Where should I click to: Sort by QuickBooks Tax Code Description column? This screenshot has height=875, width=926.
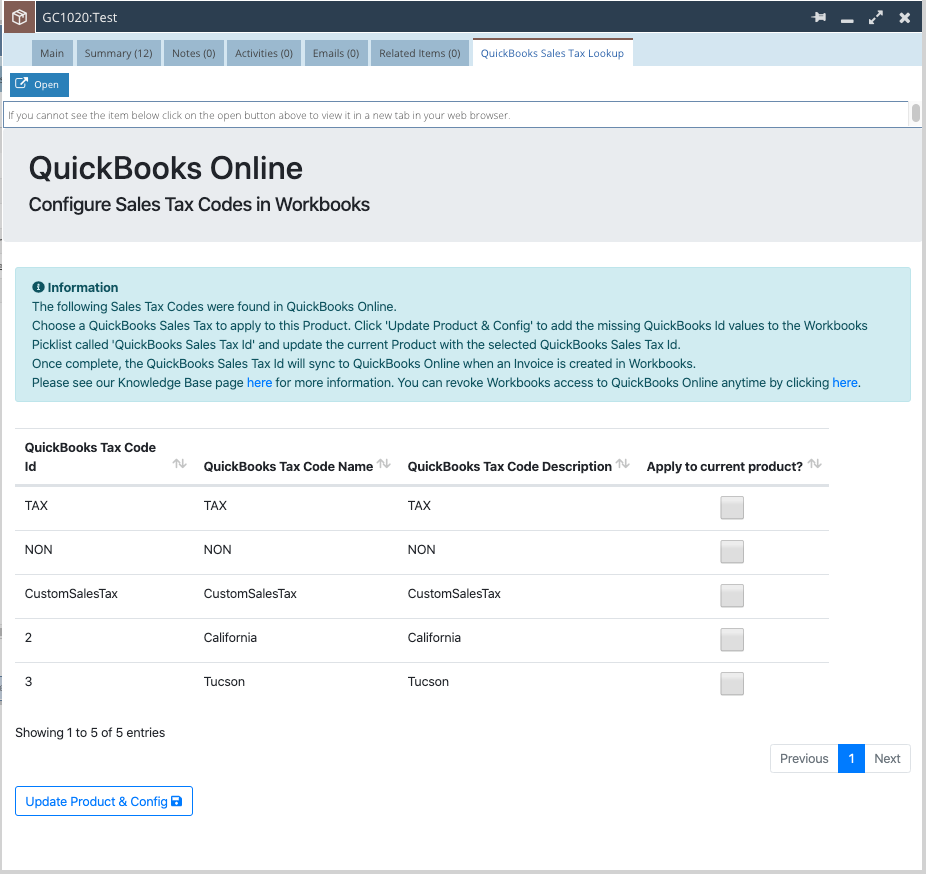coord(622,463)
